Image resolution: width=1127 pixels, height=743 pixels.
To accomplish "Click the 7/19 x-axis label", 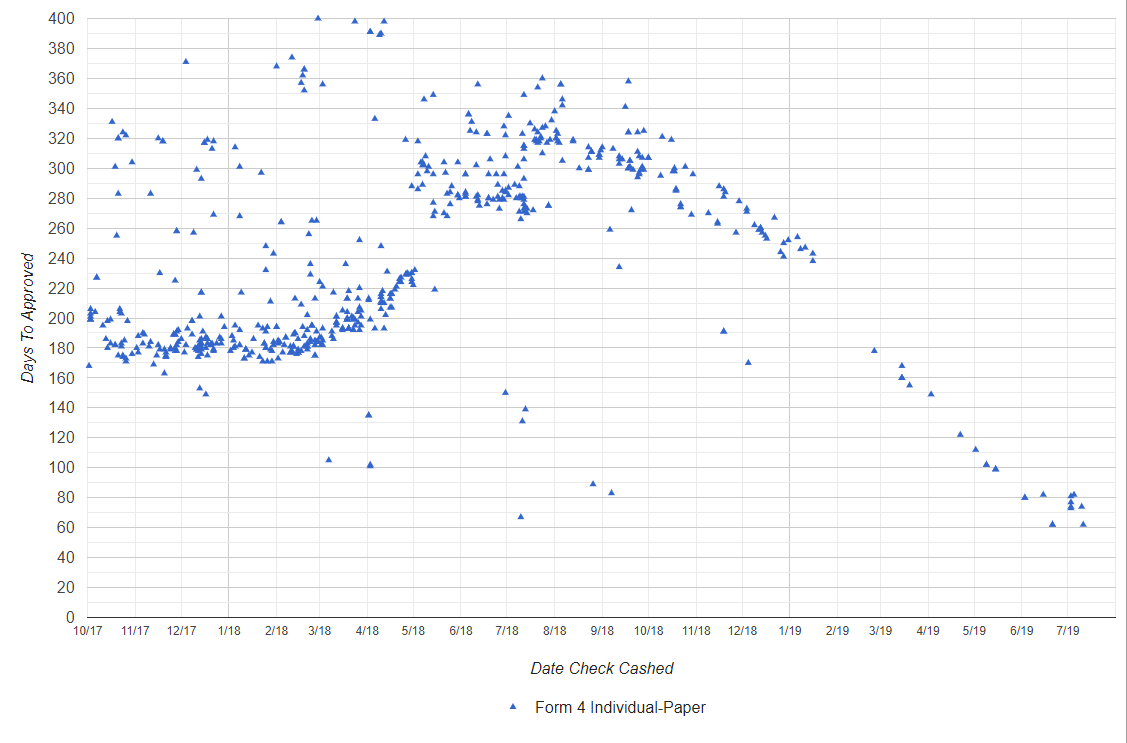I will (x=1067, y=631).
